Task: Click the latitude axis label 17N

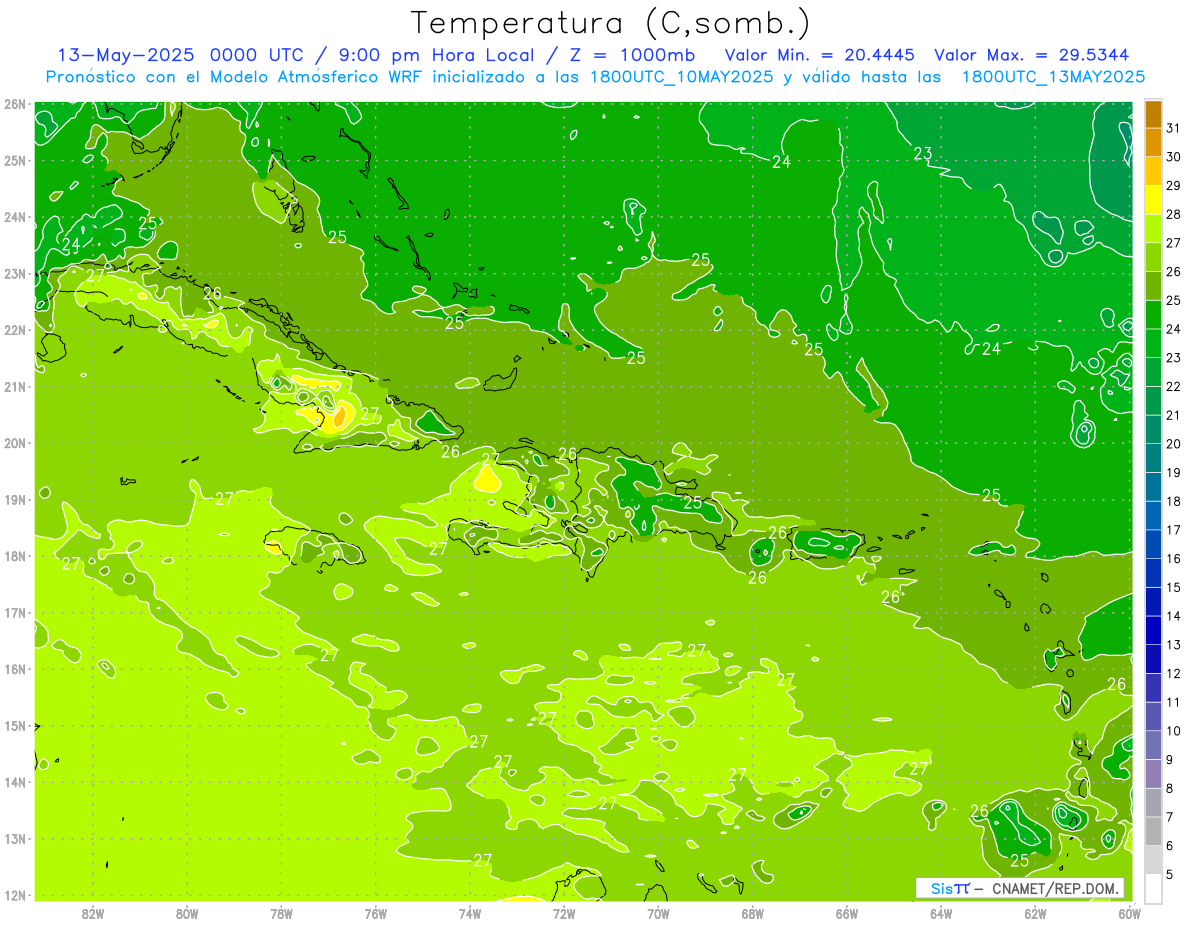Action: [x=14, y=613]
